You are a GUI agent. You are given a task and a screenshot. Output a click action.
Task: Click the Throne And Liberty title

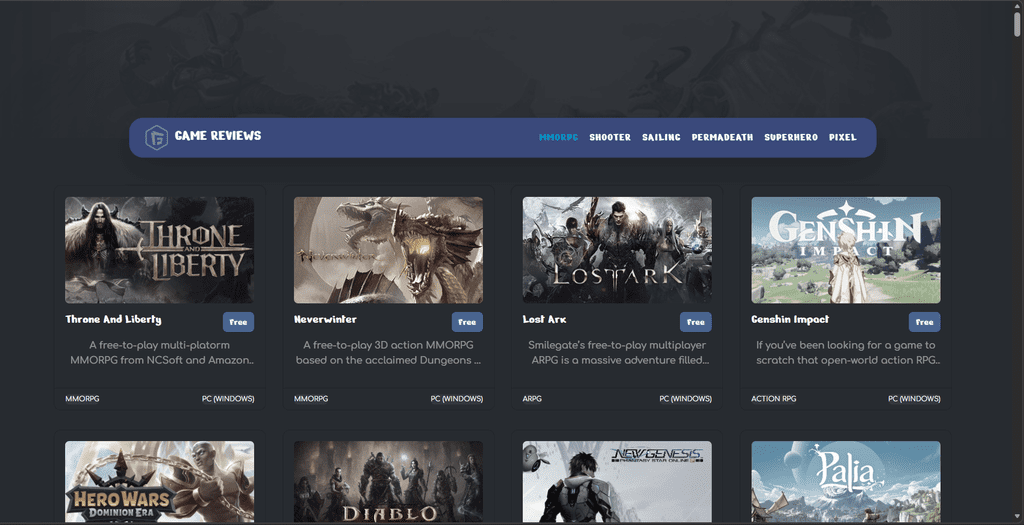[x=113, y=319]
